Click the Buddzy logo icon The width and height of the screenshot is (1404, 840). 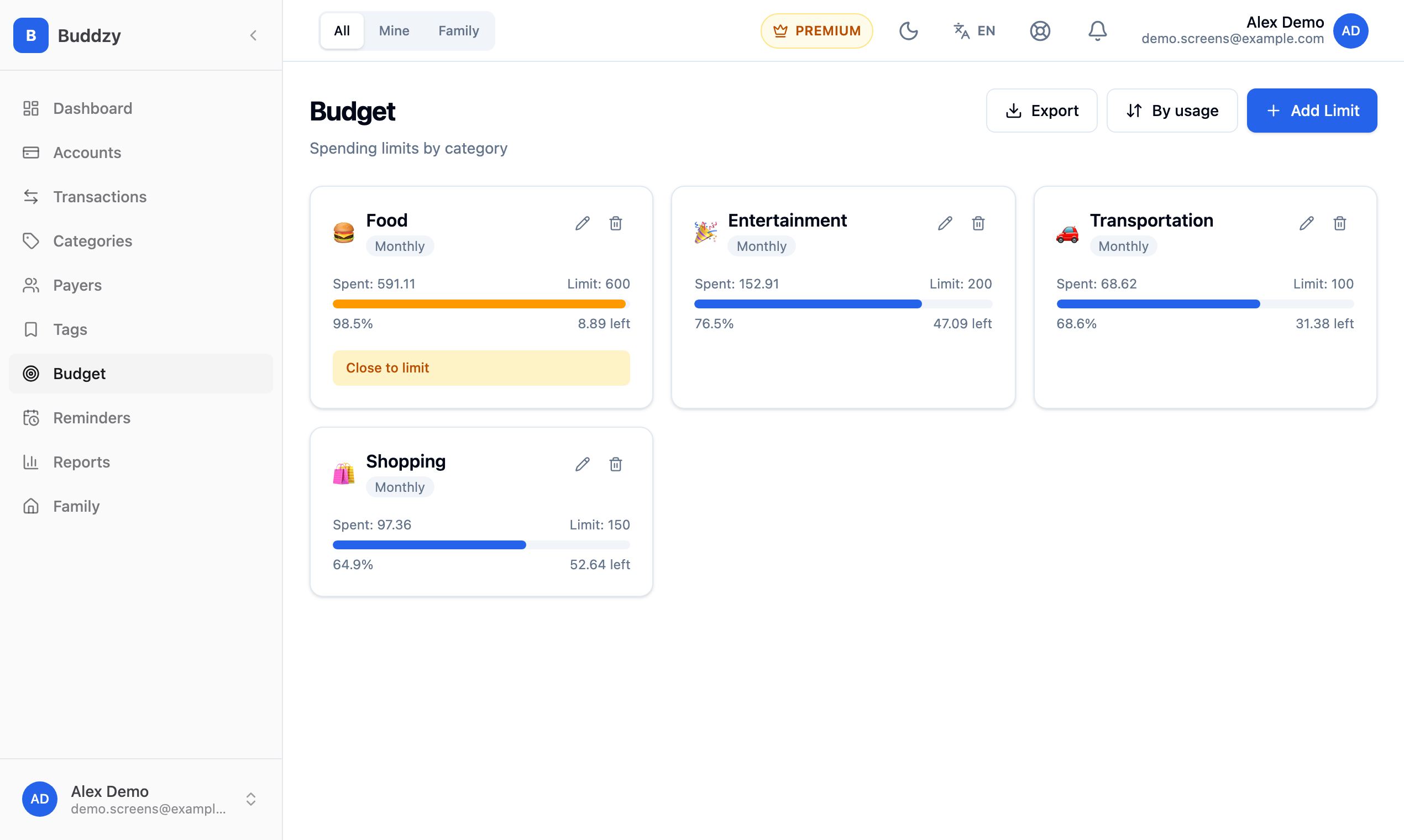pyautogui.click(x=30, y=35)
